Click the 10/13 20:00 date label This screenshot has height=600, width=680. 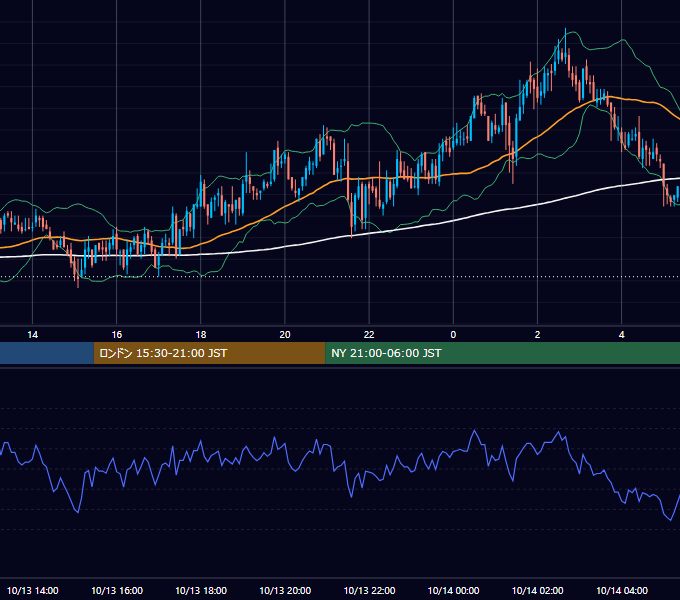coord(285,590)
